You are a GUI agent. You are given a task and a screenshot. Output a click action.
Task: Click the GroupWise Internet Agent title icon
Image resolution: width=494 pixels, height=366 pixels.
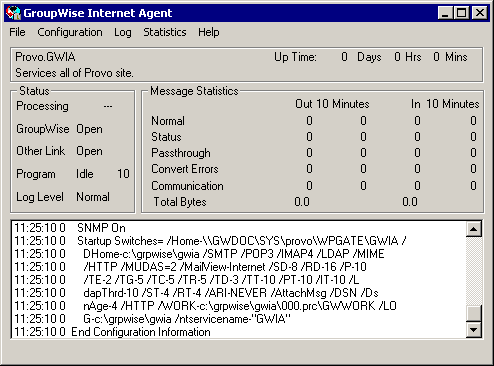pos(13,13)
